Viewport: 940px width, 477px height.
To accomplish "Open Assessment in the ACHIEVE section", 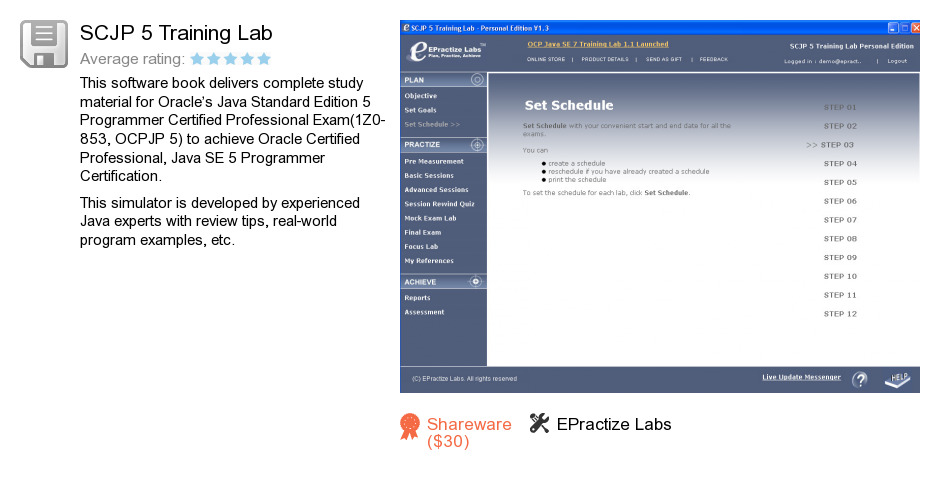I will (424, 312).
